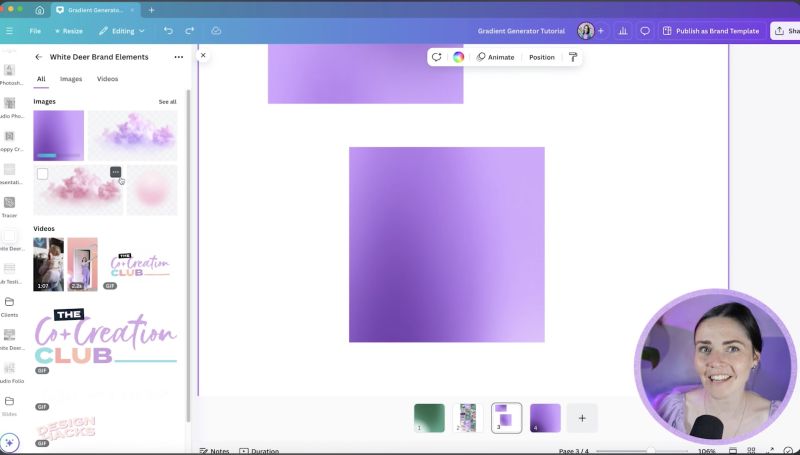
Task: Select the purple gradient image thumbnail
Action: coord(59,136)
